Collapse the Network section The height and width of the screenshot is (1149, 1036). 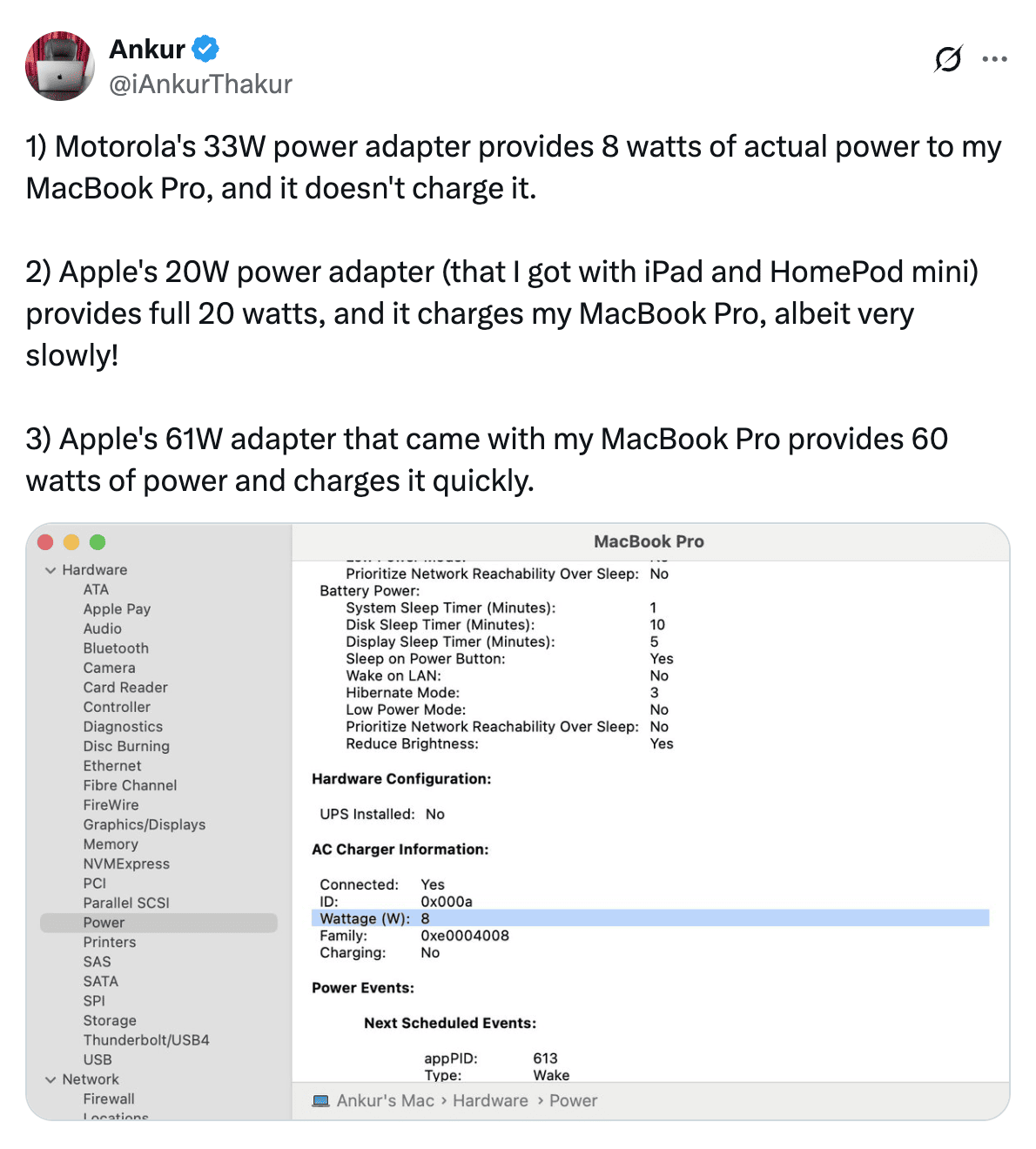[50, 1079]
